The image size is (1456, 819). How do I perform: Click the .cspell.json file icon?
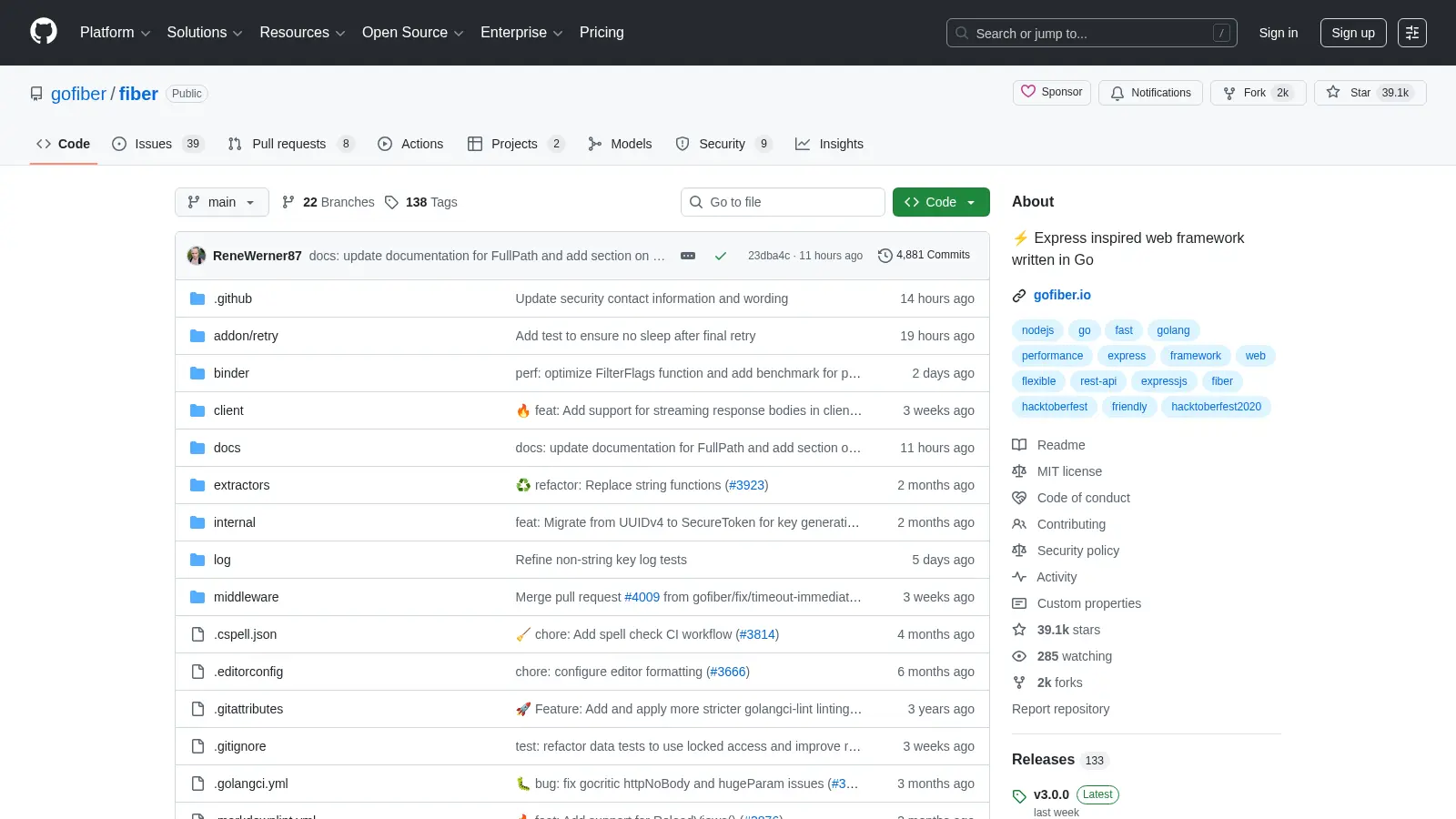pyautogui.click(x=197, y=634)
